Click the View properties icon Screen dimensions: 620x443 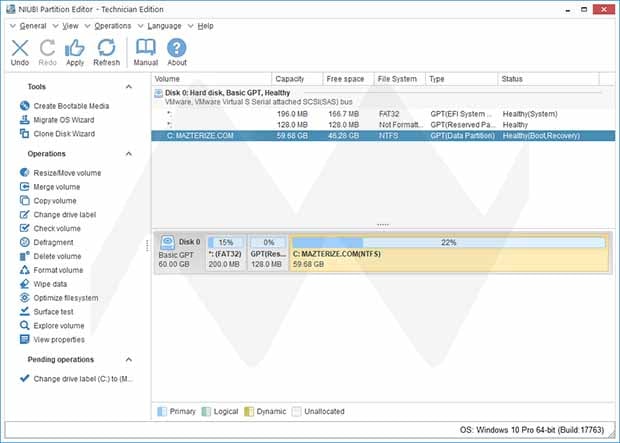click(x=25, y=339)
